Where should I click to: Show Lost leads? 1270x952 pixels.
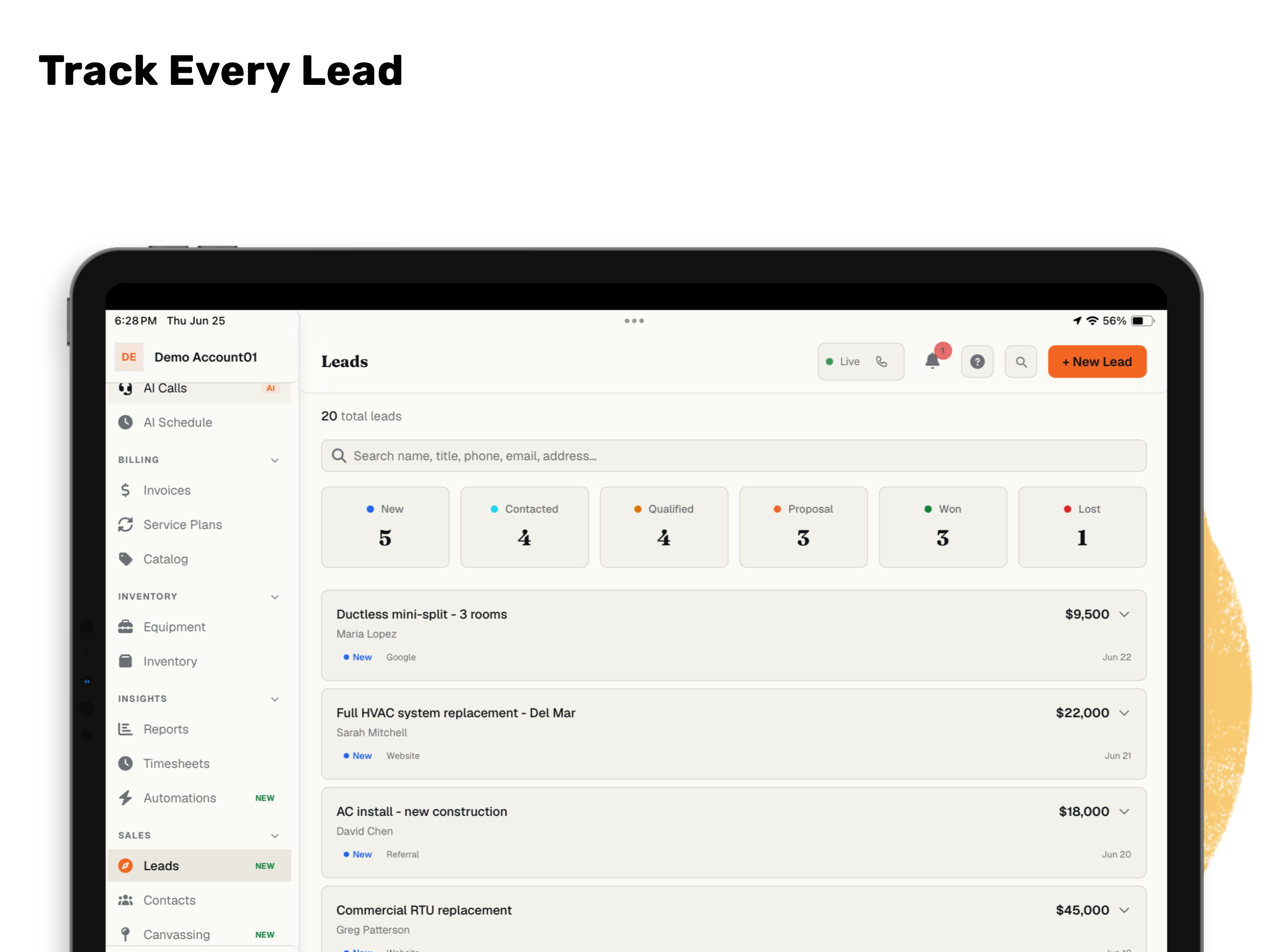tap(1083, 527)
